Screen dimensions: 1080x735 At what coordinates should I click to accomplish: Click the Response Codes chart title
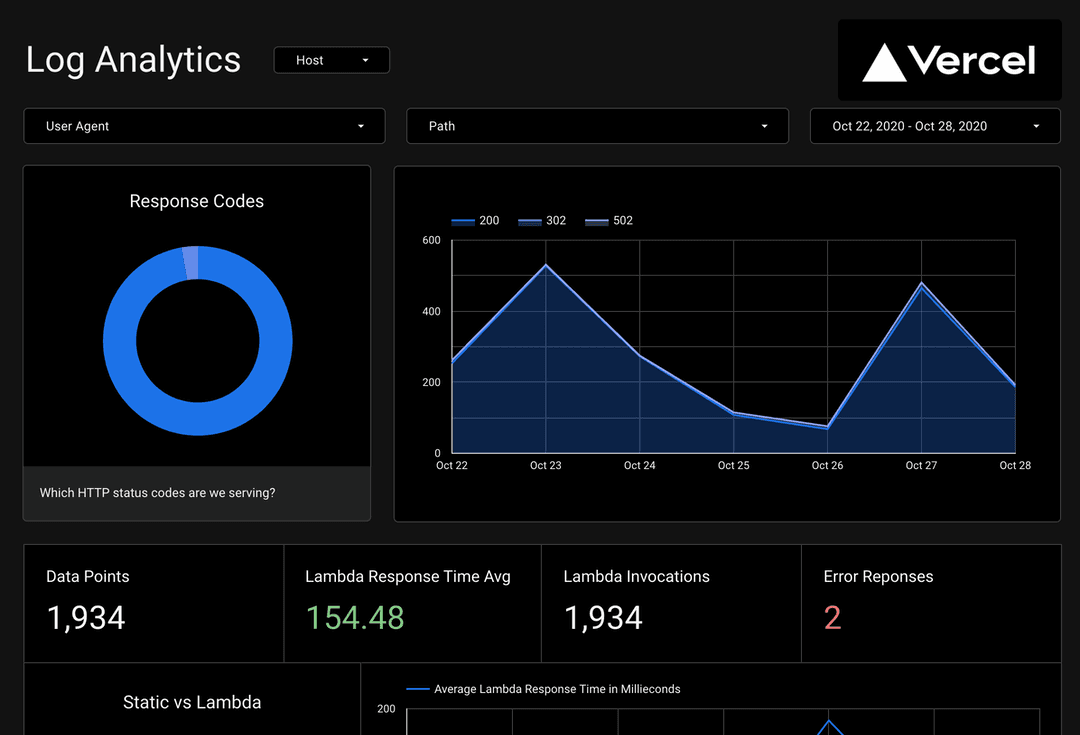(x=197, y=201)
